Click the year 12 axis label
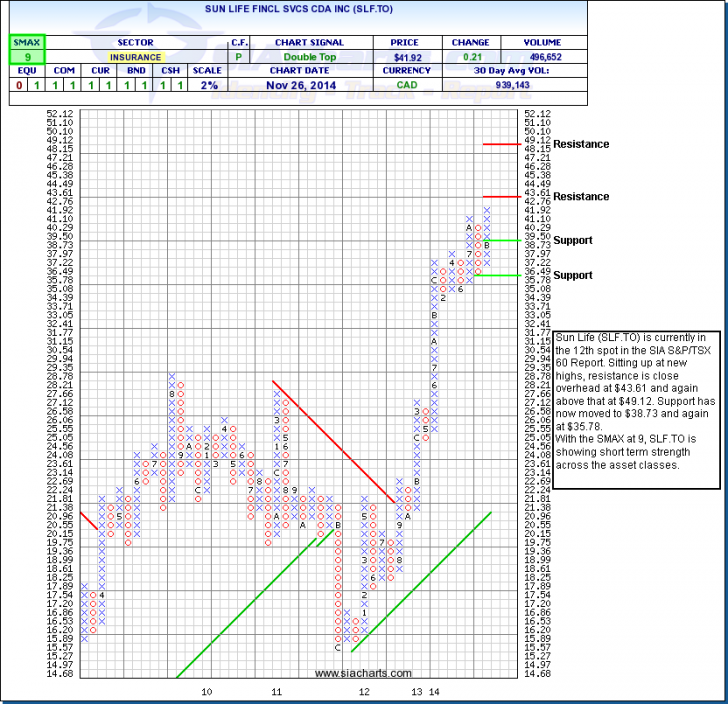This screenshot has width=728, height=704. point(365,691)
